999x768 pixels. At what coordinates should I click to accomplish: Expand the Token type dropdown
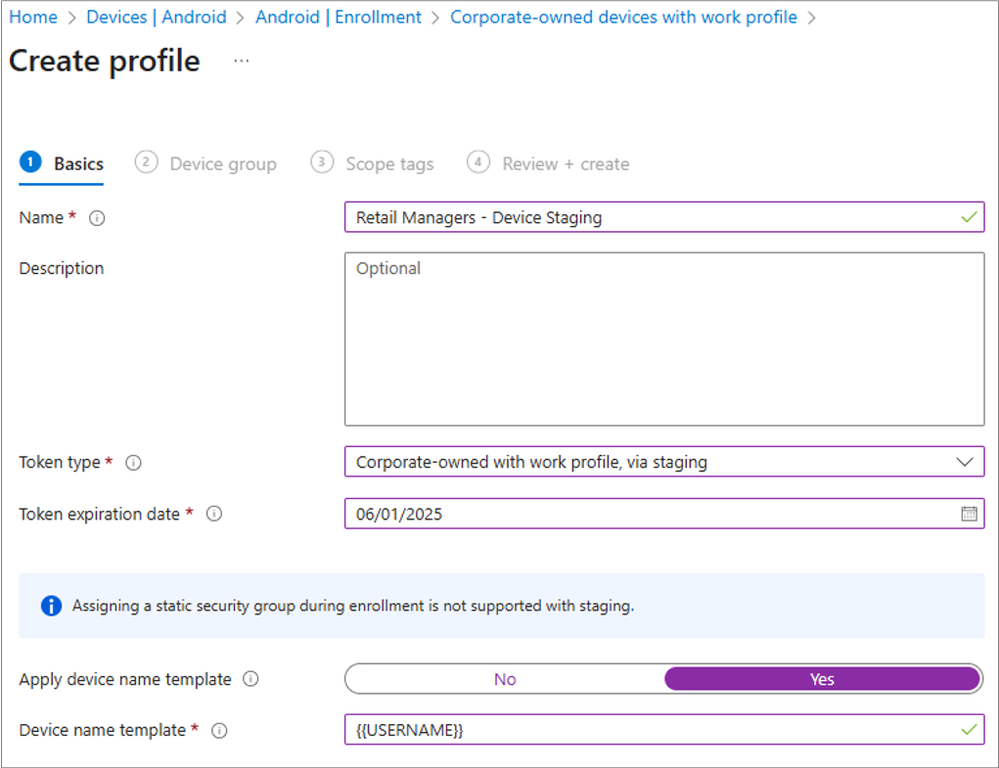tap(964, 462)
